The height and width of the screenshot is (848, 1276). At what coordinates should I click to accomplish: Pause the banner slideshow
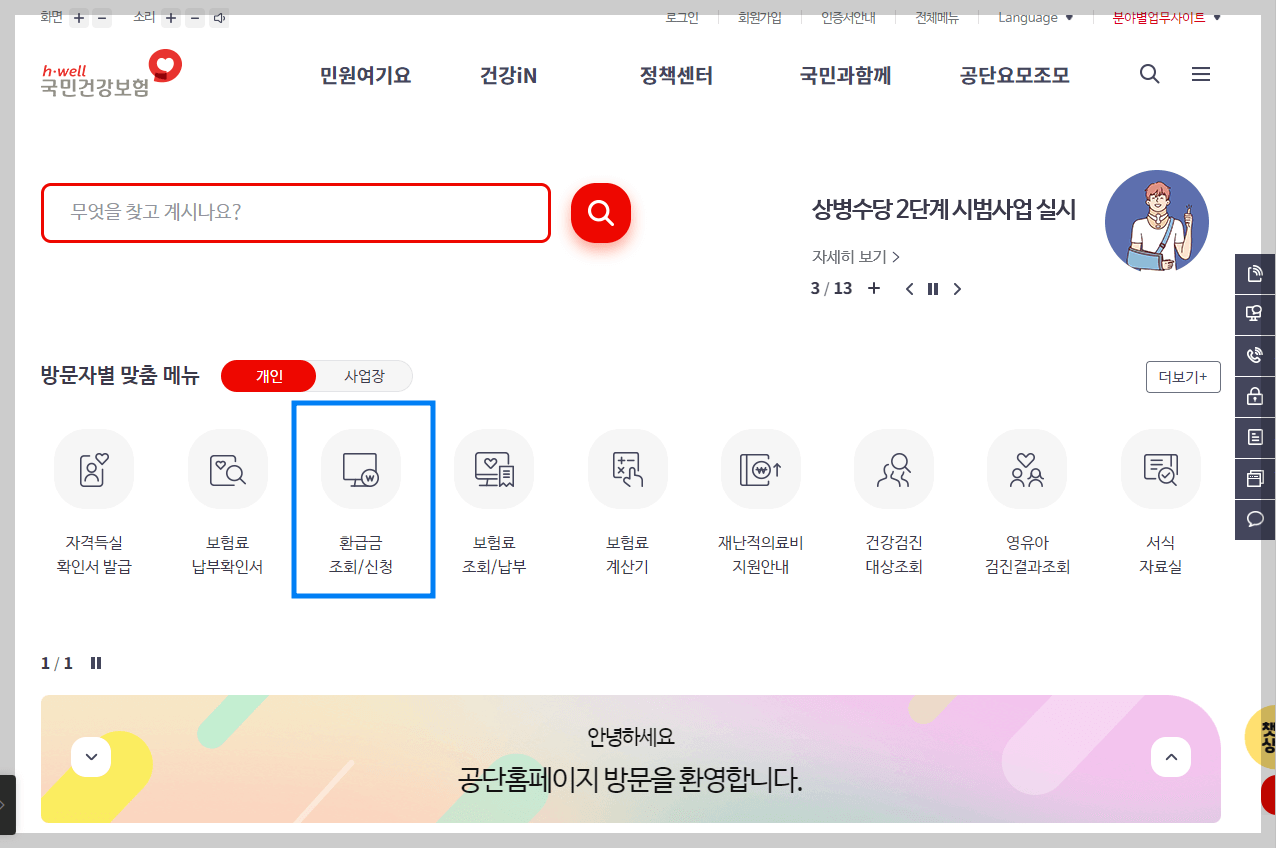[933, 288]
